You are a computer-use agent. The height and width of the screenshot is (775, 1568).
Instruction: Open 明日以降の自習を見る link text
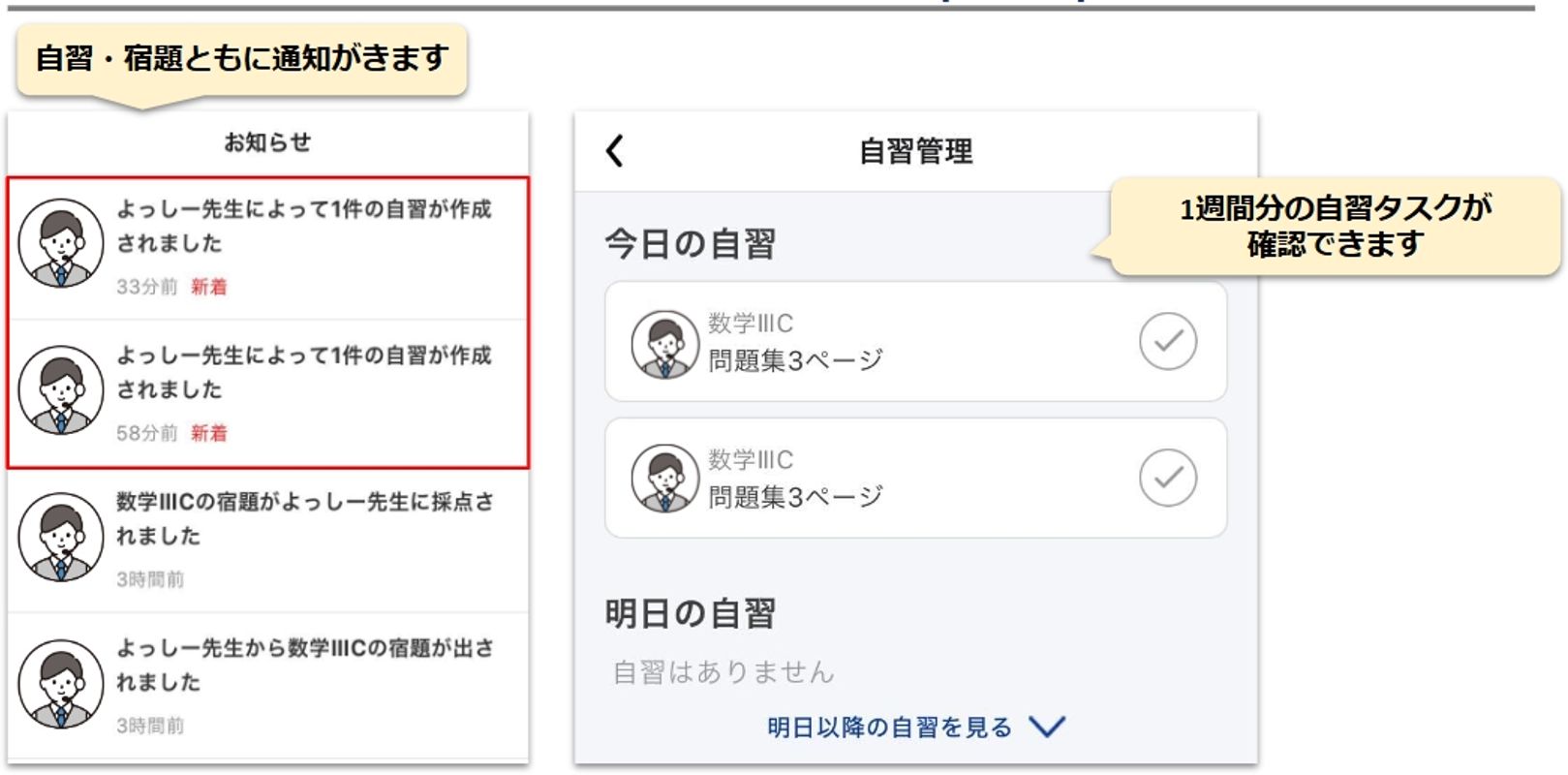(889, 728)
